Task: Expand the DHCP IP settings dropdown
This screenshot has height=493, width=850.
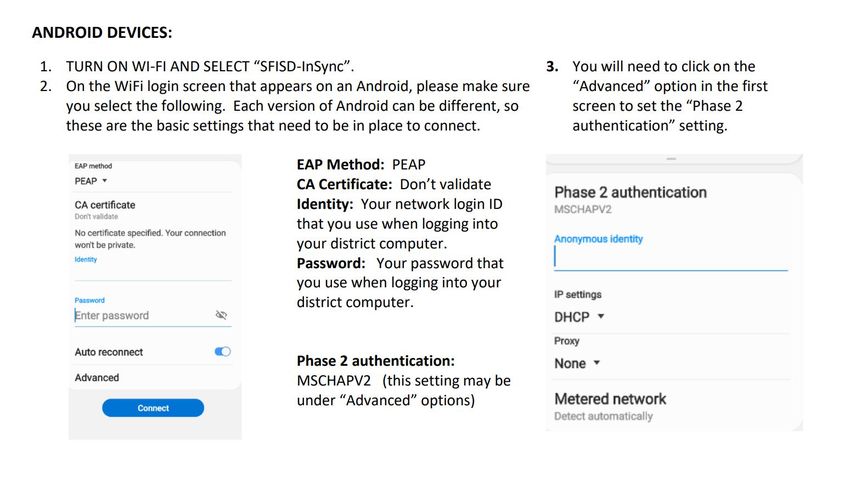Action: (x=579, y=317)
